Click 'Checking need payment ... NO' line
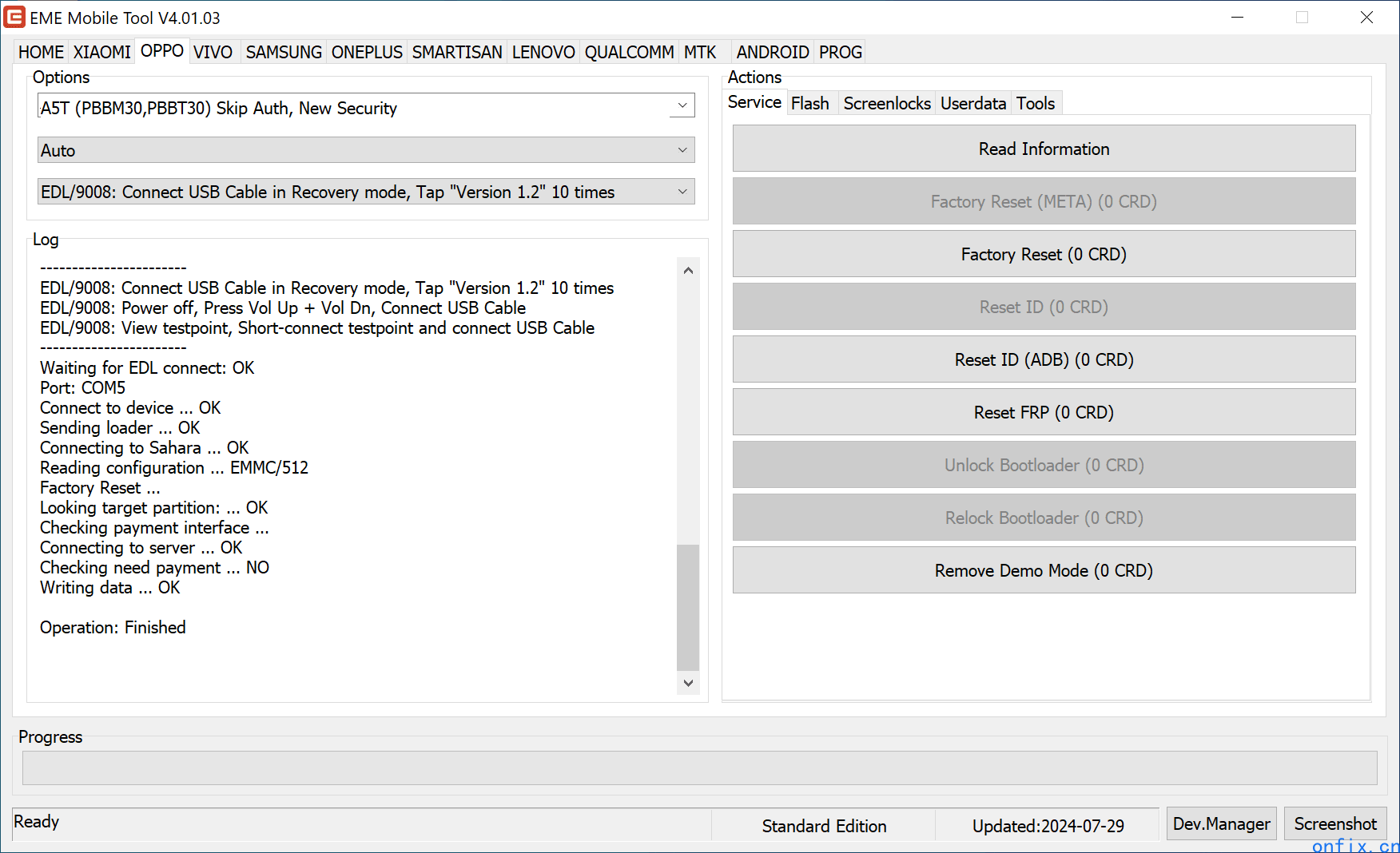This screenshot has width=1400, height=853. pyautogui.click(x=154, y=567)
